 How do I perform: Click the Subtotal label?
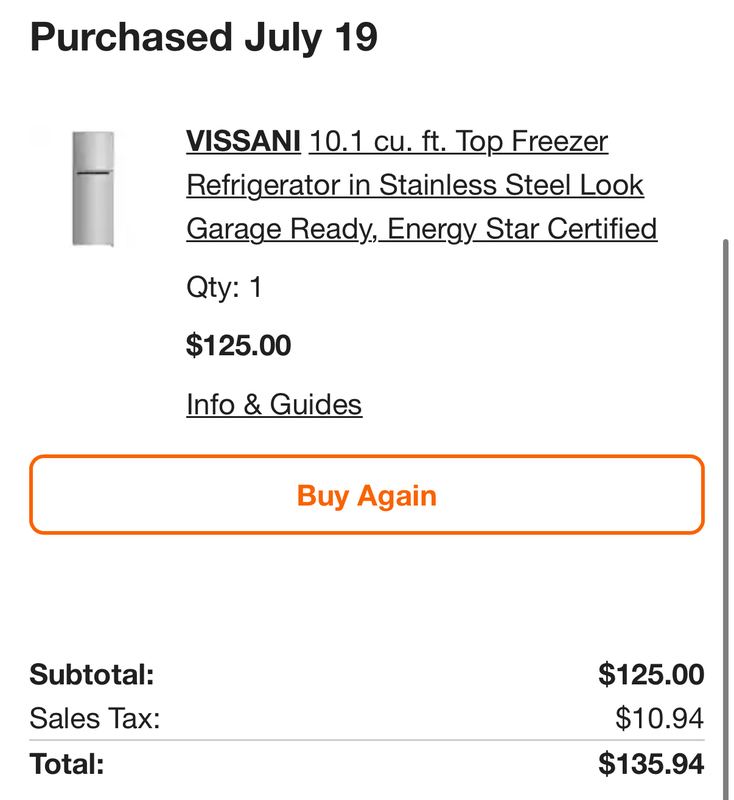click(92, 674)
